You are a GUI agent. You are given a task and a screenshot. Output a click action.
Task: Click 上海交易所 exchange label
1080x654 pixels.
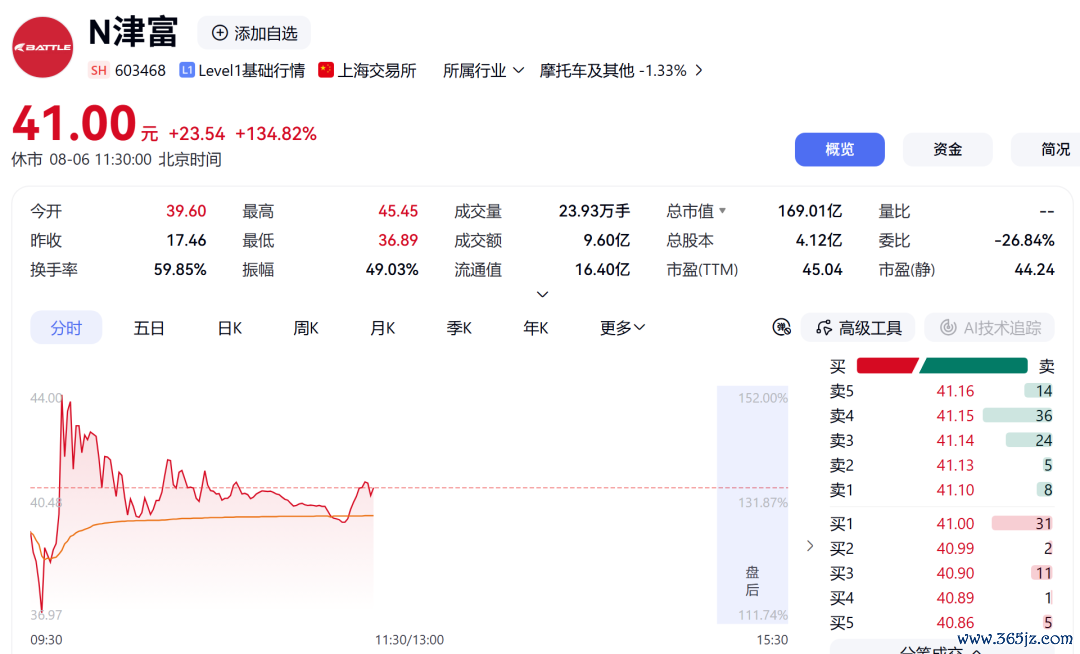pyautogui.click(x=377, y=70)
